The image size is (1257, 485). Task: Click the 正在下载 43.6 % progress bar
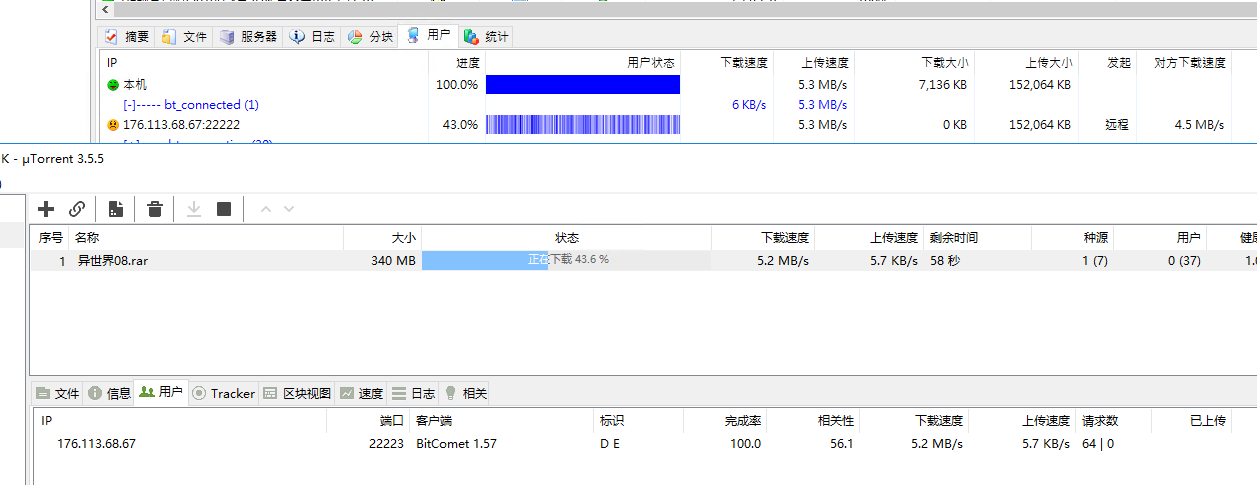567,260
